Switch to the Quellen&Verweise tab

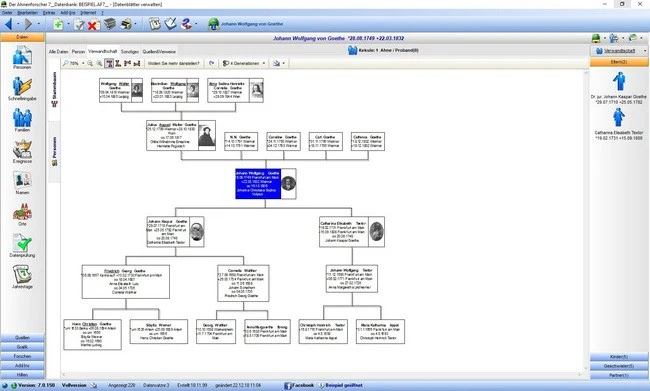(x=159, y=52)
